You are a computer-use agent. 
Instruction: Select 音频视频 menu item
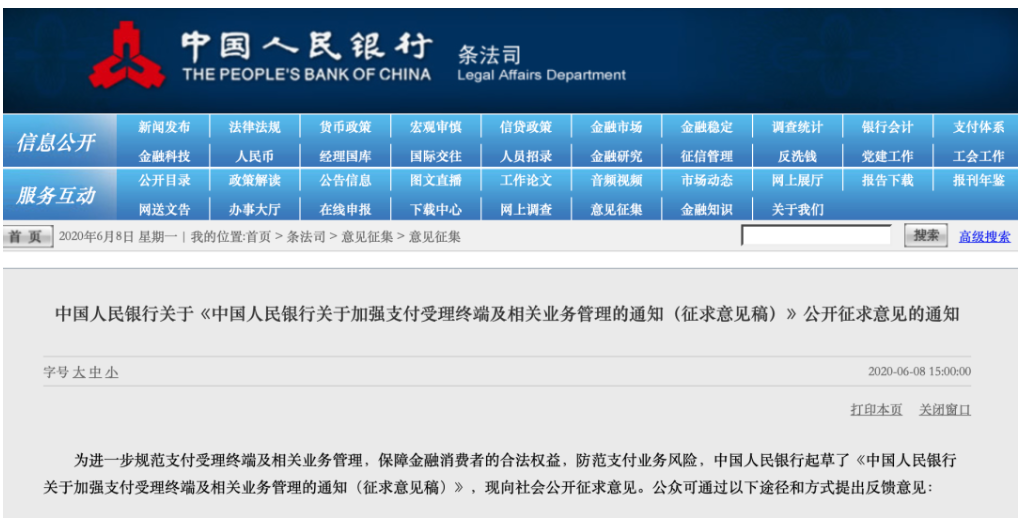pyautogui.click(x=617, y=180)
